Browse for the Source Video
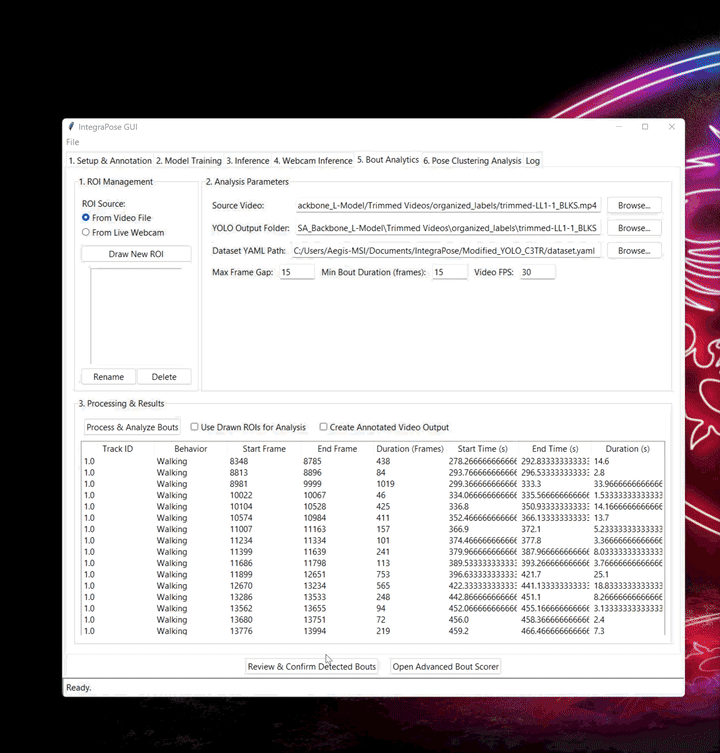The image size is (720, 753). coord(634,205)
